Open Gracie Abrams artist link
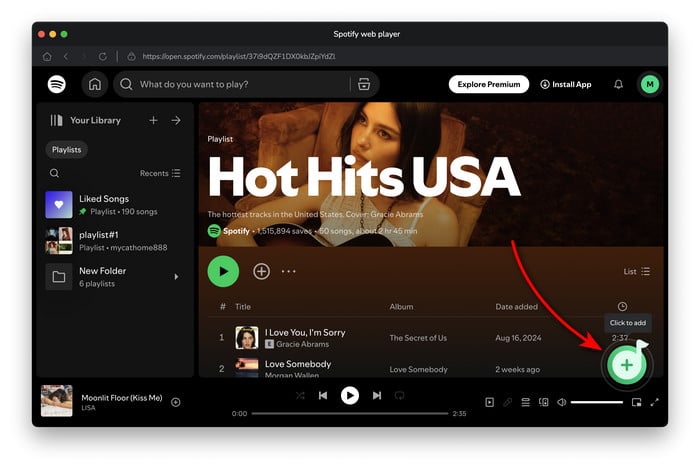This screenshot has width=700, height=469. (x=302, y=344)
